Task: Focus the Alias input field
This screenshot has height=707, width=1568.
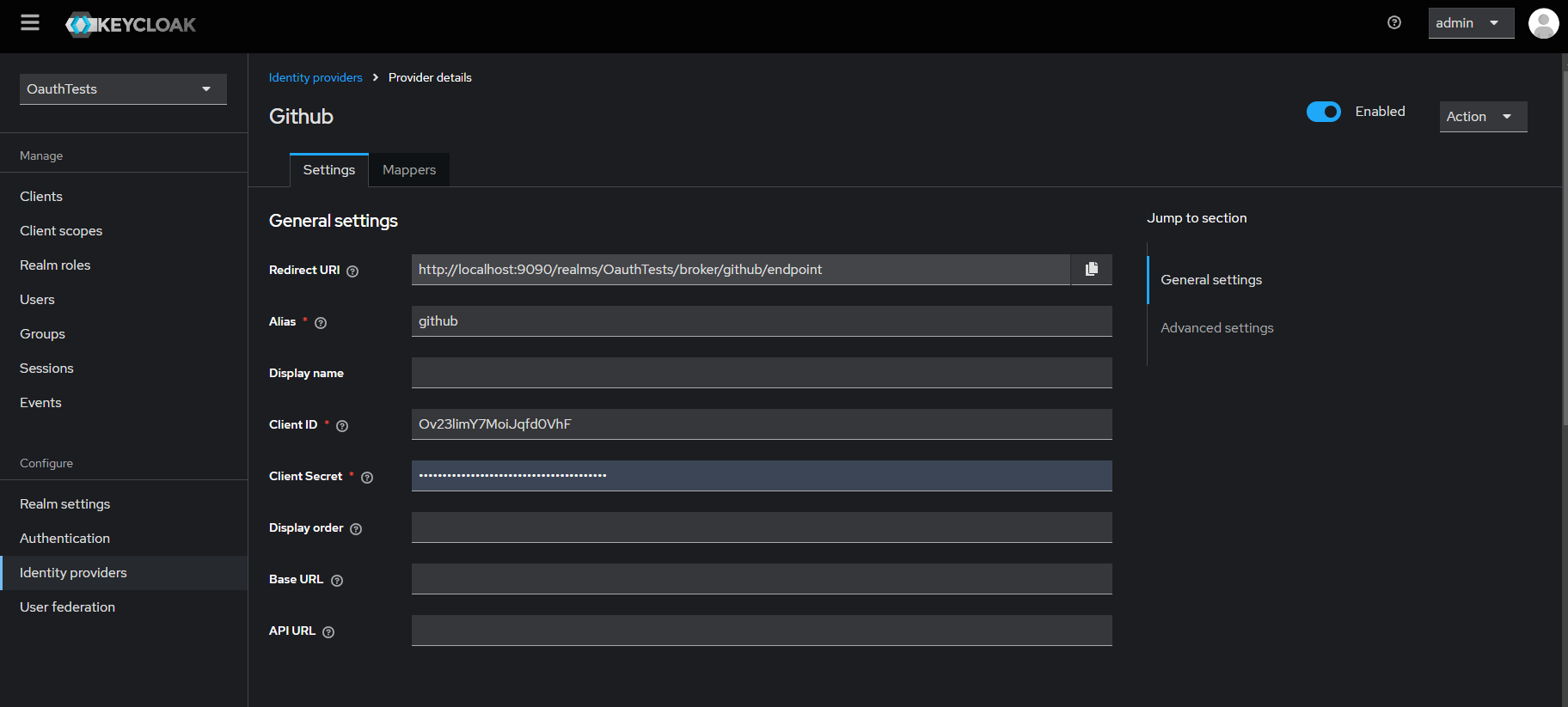Action: click(x=762, y=321)
